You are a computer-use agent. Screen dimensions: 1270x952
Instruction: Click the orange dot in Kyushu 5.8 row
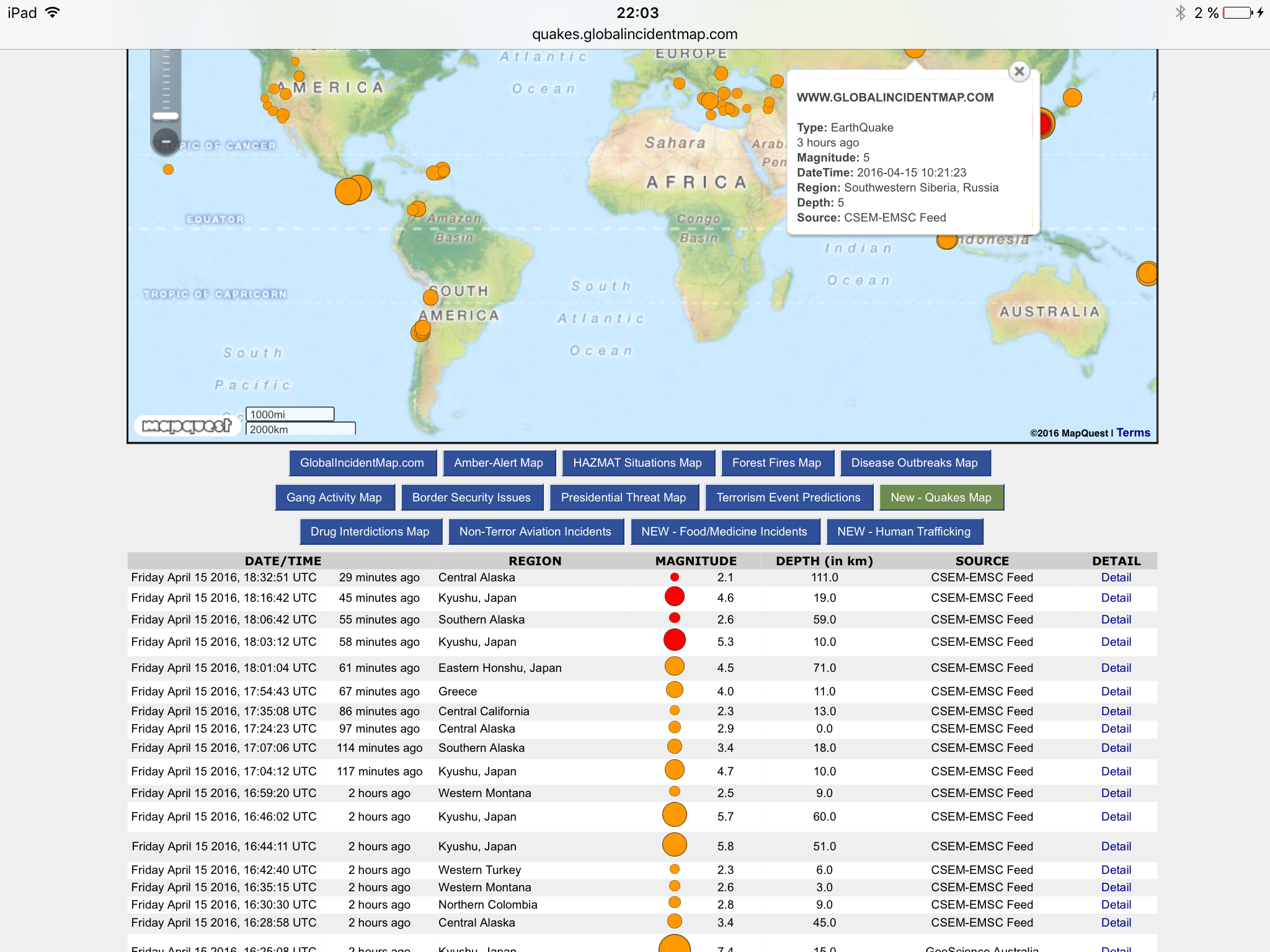(x=675, y=844)
